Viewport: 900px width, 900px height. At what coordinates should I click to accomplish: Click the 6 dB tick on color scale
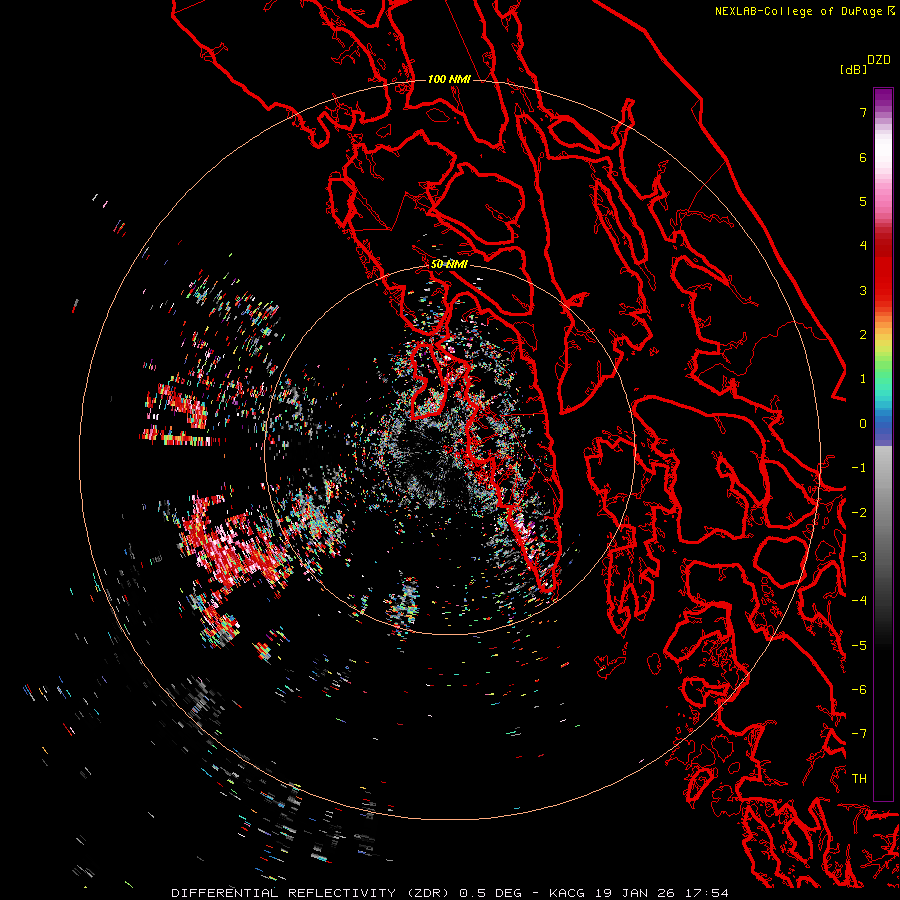(863, 157)
